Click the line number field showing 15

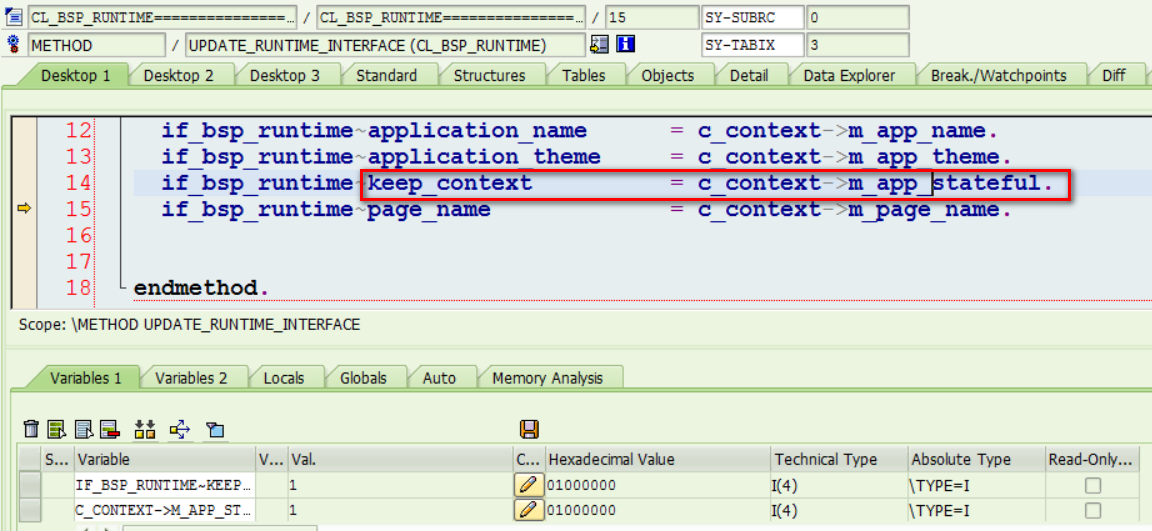coord(652,17)
